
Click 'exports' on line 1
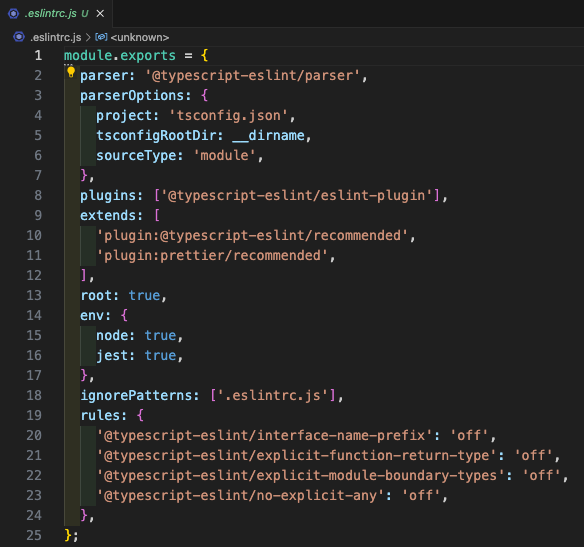click(x=148, y=55)
